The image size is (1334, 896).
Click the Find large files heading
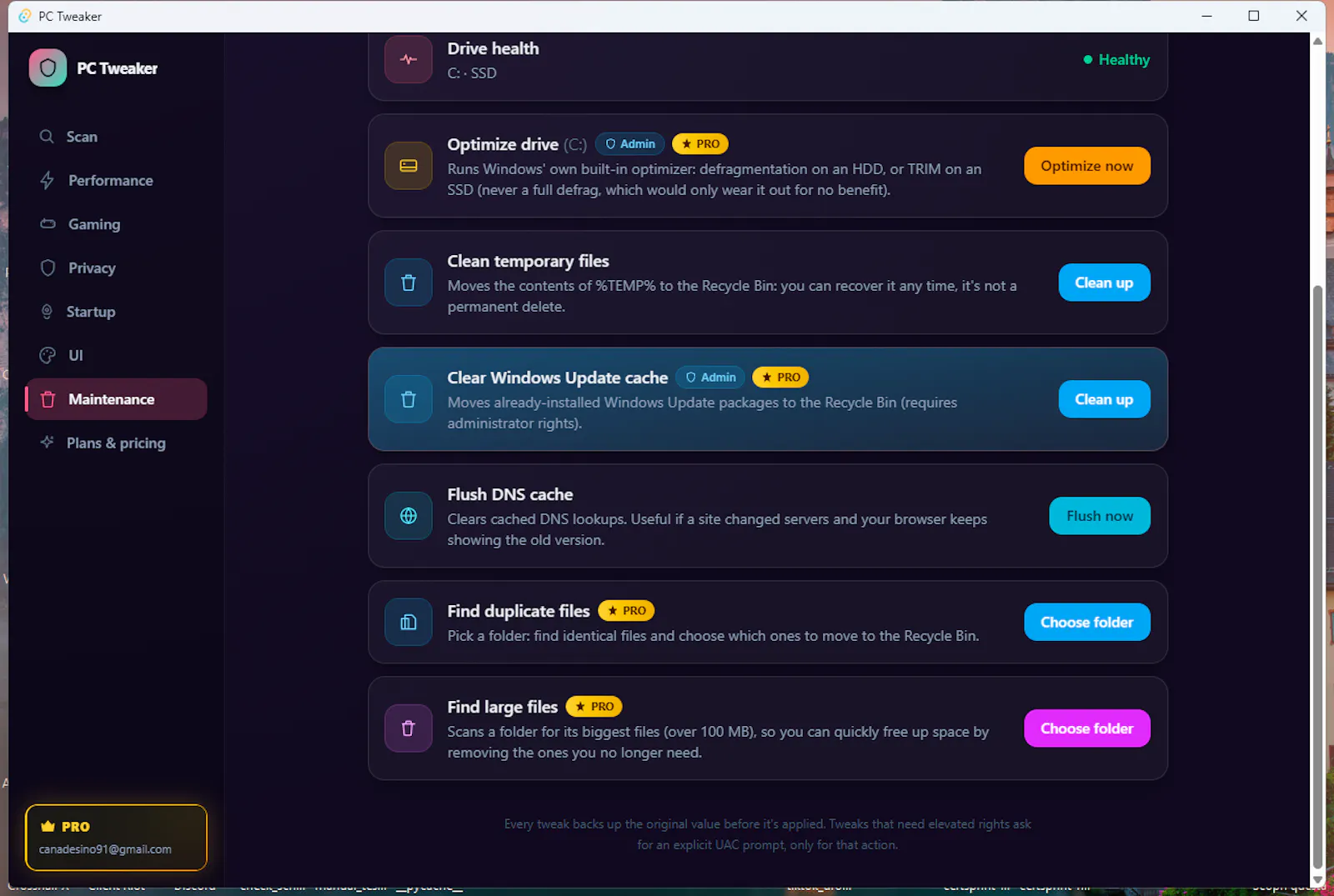[503, 707]
